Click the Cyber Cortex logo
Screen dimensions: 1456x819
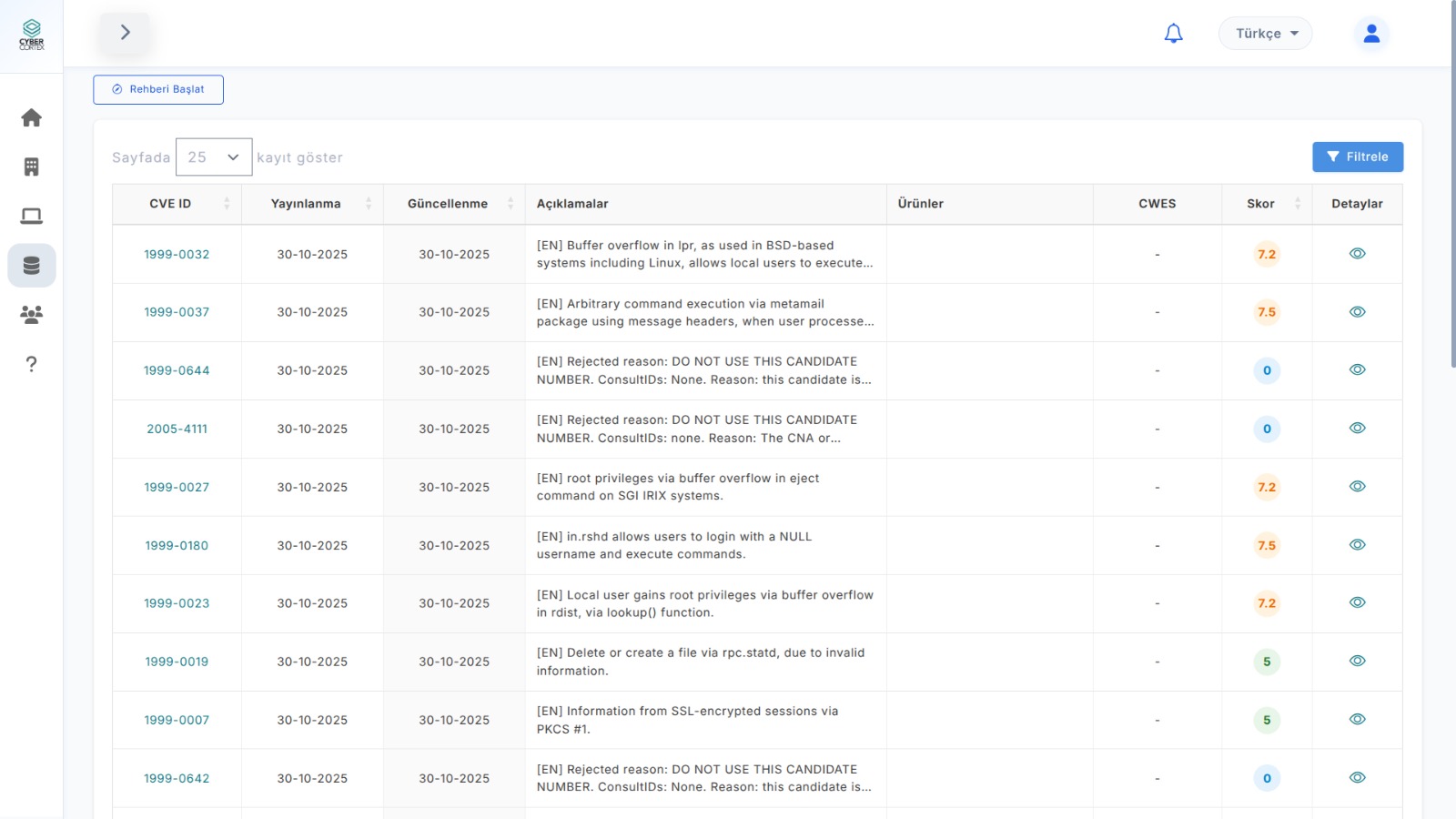click(x=31, y=35)
